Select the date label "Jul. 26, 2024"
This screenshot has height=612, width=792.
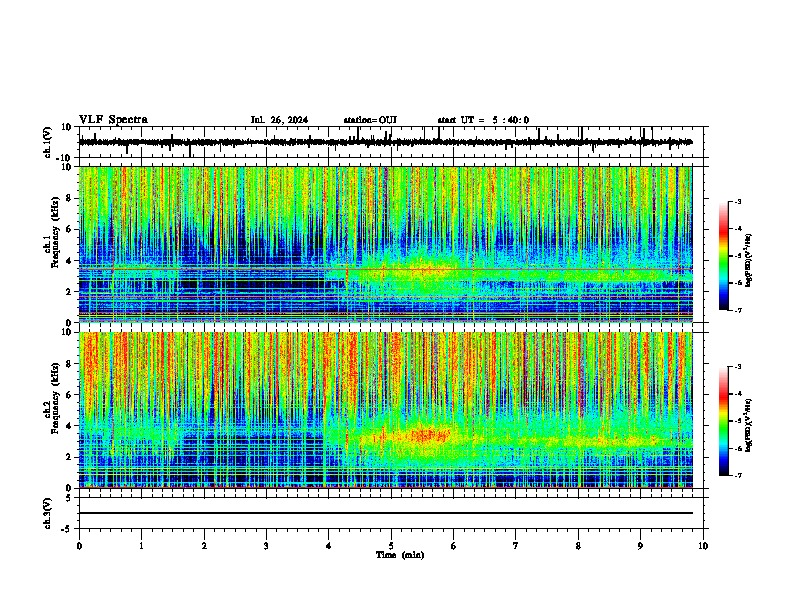[279, 120]
